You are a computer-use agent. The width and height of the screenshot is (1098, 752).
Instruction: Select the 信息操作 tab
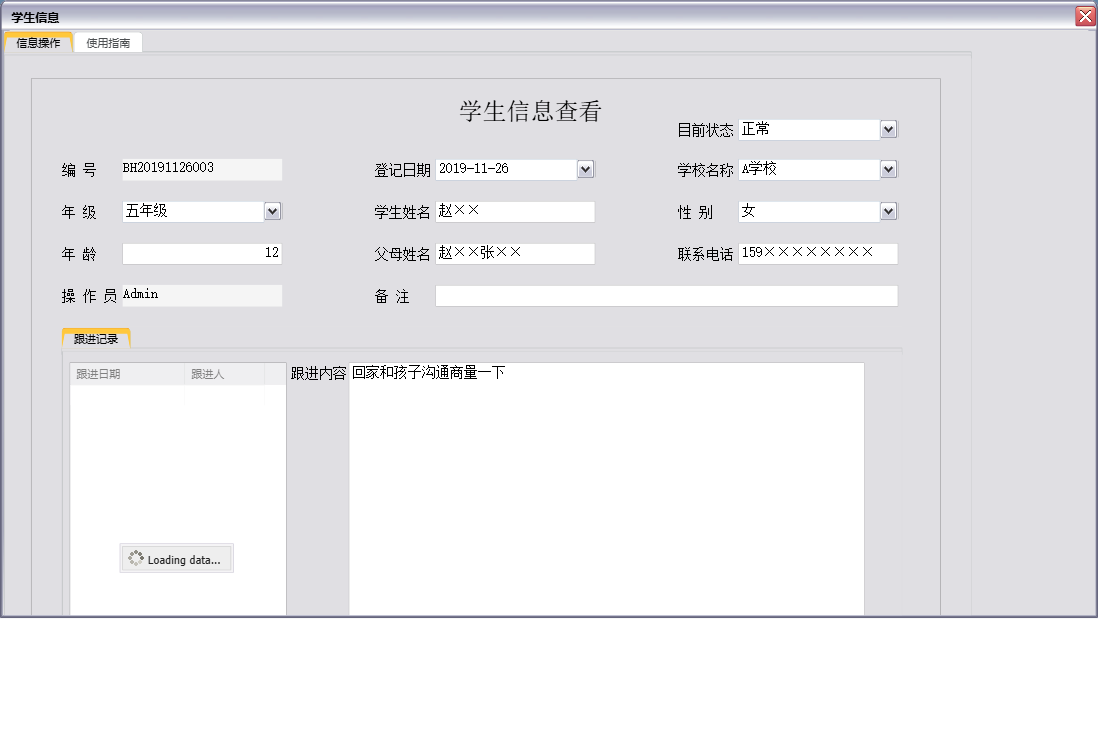point(37,42)
